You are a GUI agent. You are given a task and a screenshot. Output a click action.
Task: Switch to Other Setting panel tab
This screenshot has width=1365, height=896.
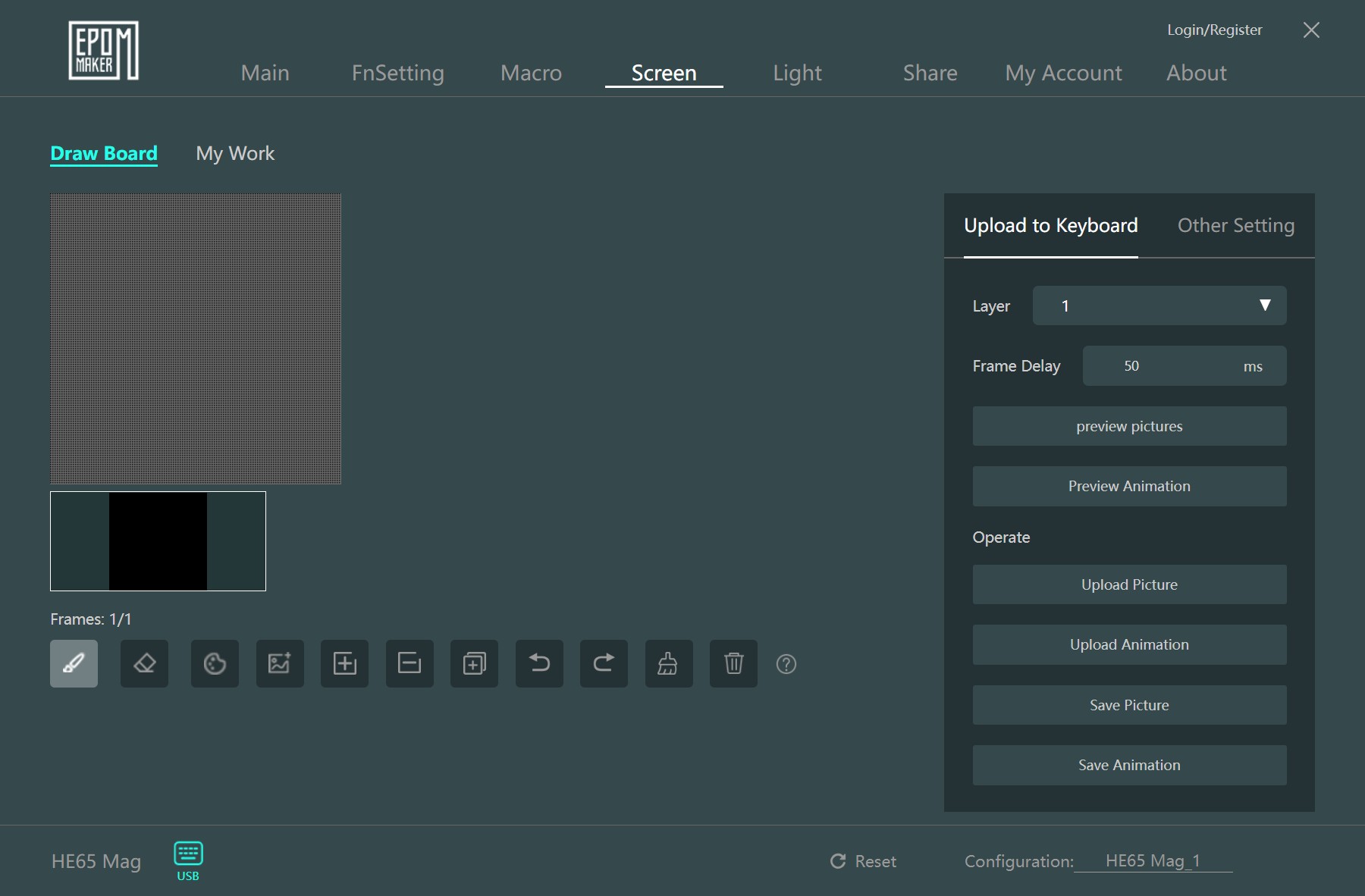pos(1236,226)
